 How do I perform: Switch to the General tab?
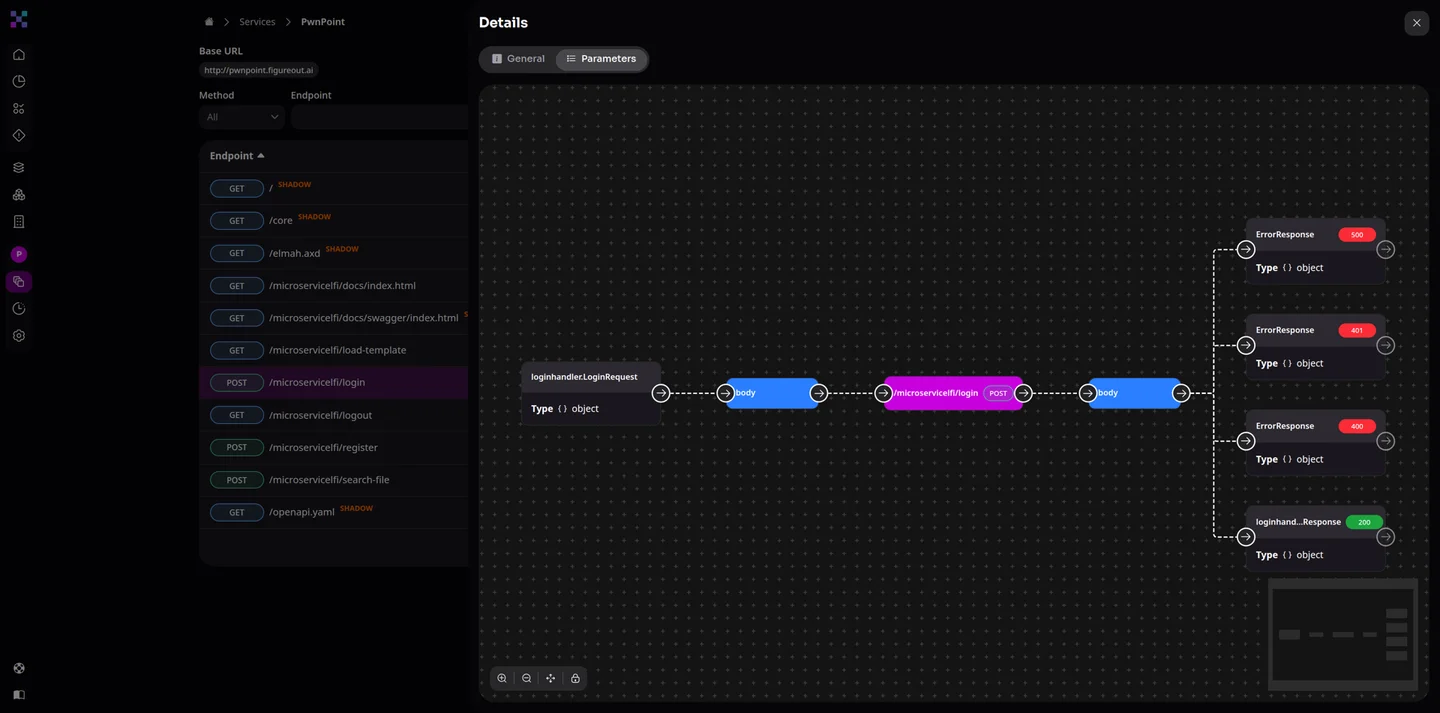pos(518,59)
